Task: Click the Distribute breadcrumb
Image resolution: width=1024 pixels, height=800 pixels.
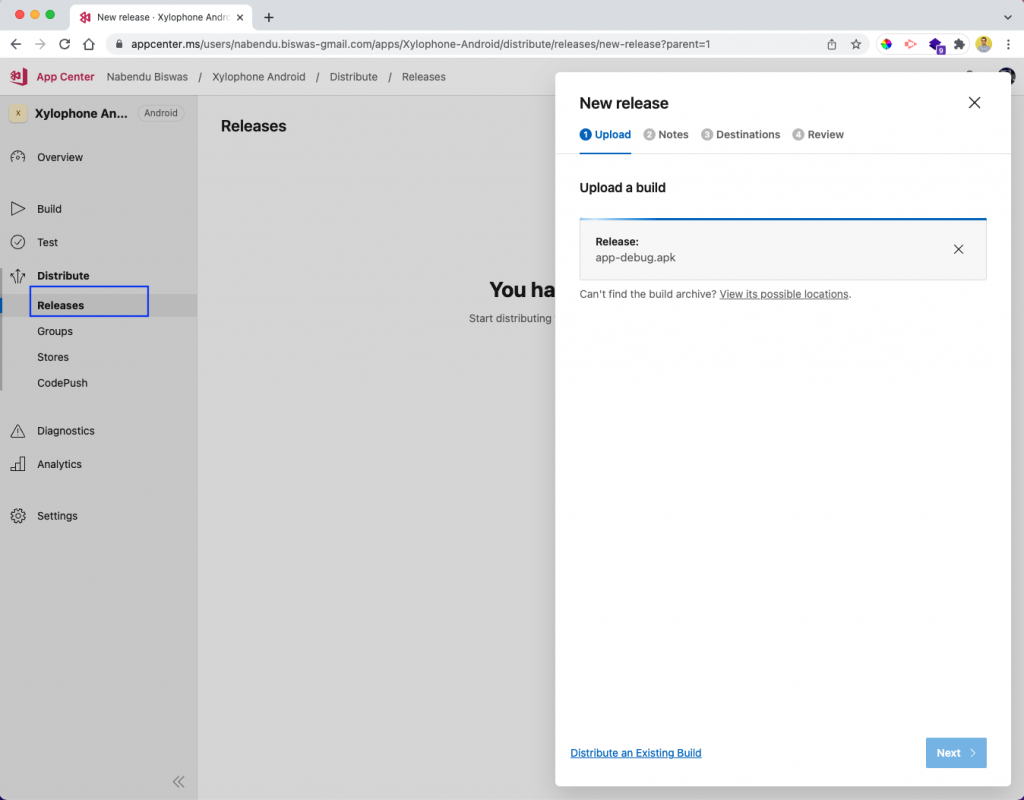Action: pyautogui.click(x=353, y=76)
